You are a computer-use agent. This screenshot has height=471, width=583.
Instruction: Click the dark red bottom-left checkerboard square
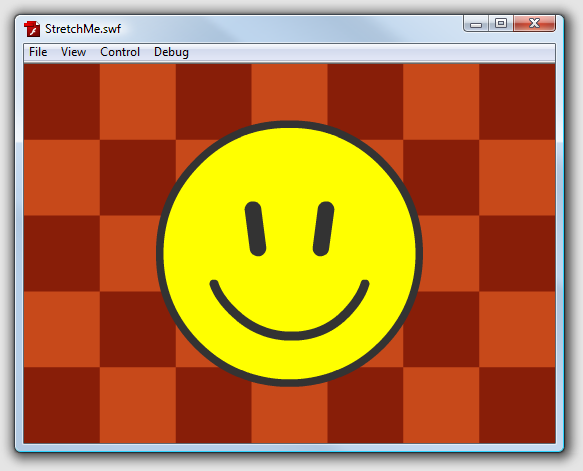(x=62, y=405)
